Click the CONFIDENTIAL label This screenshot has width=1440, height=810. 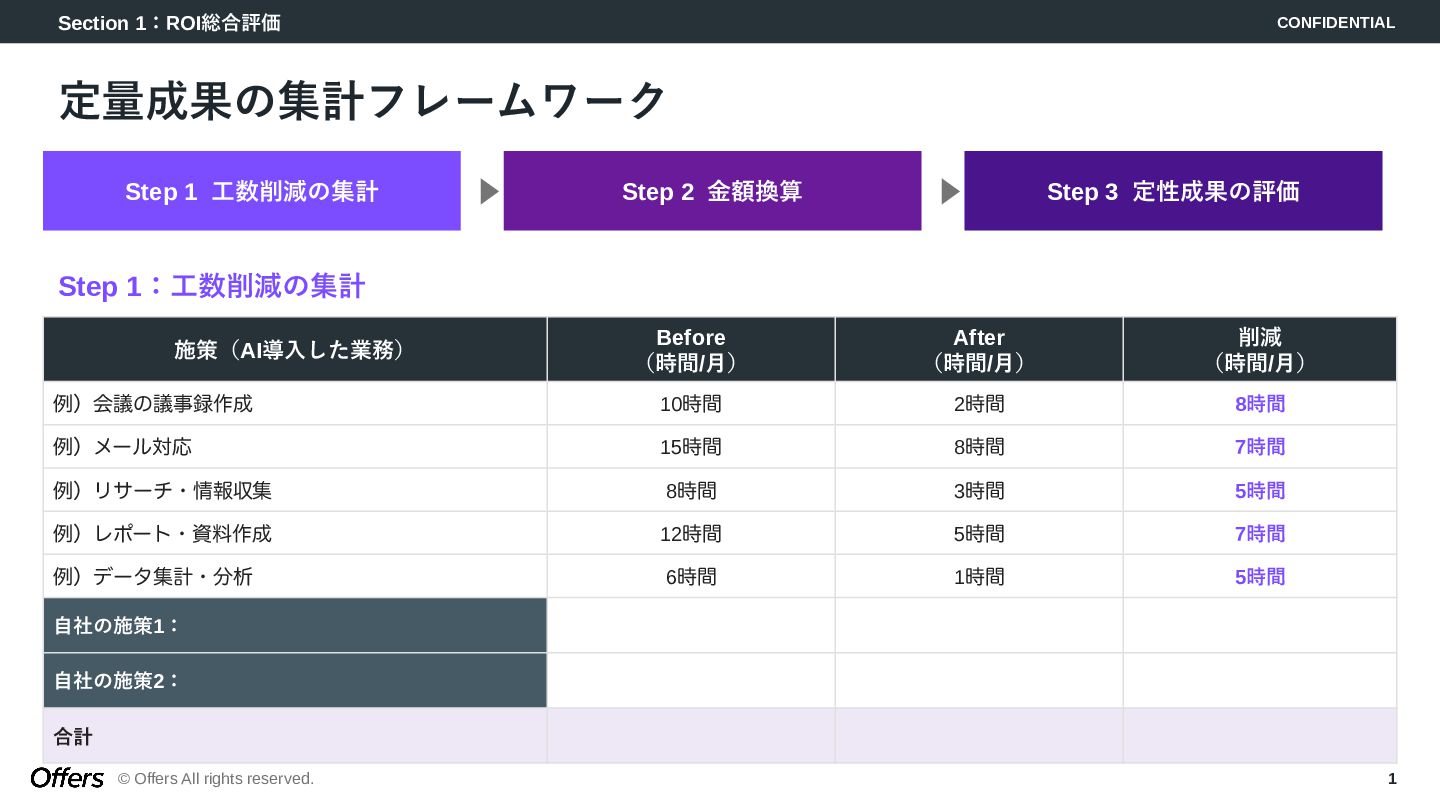1335,22
